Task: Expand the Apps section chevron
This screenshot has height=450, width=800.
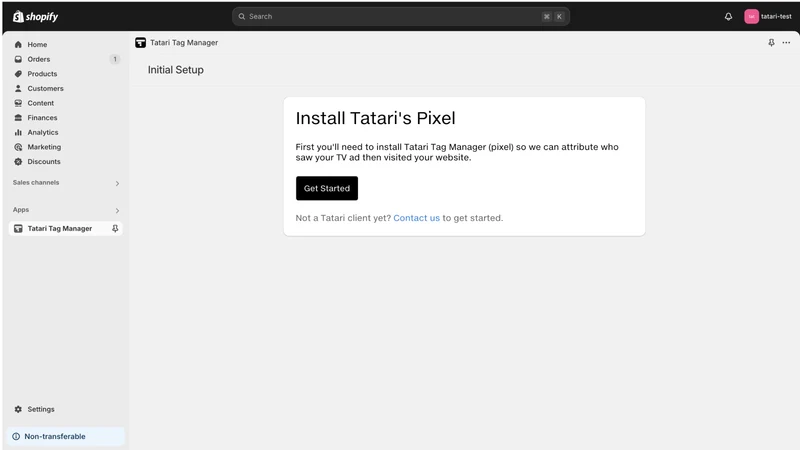Action: point(117,210)
